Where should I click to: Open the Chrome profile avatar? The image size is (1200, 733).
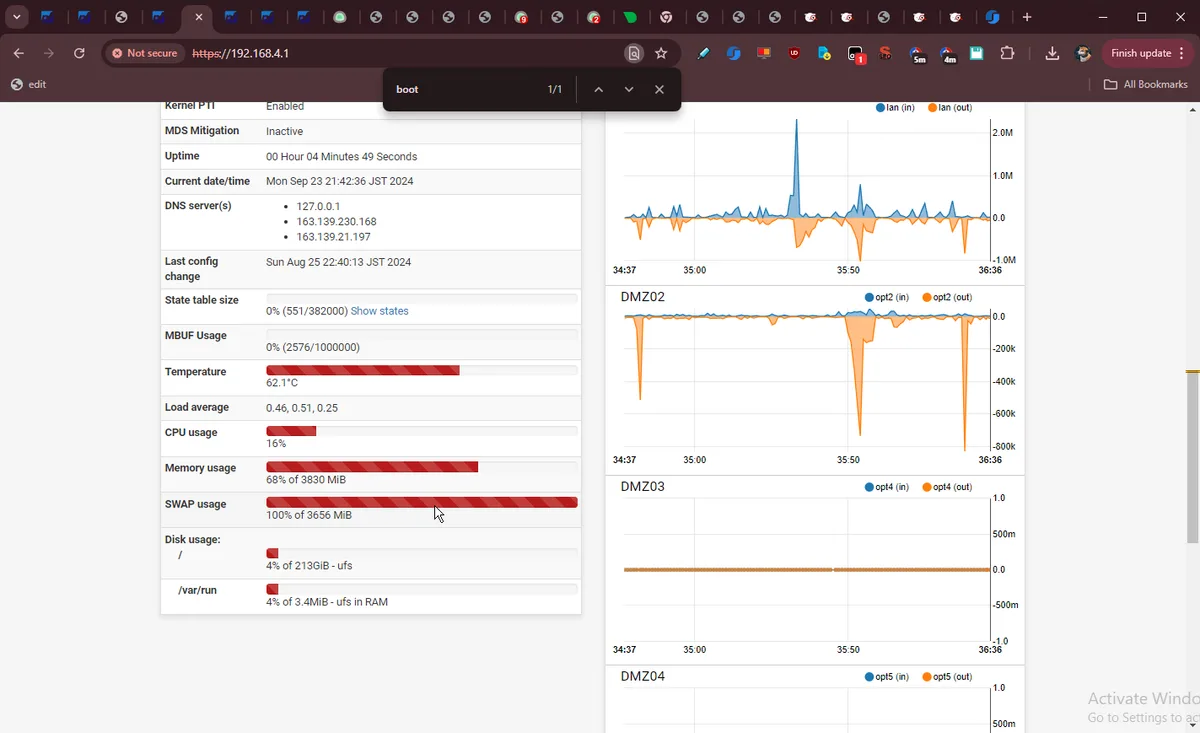click(1083, 54)
